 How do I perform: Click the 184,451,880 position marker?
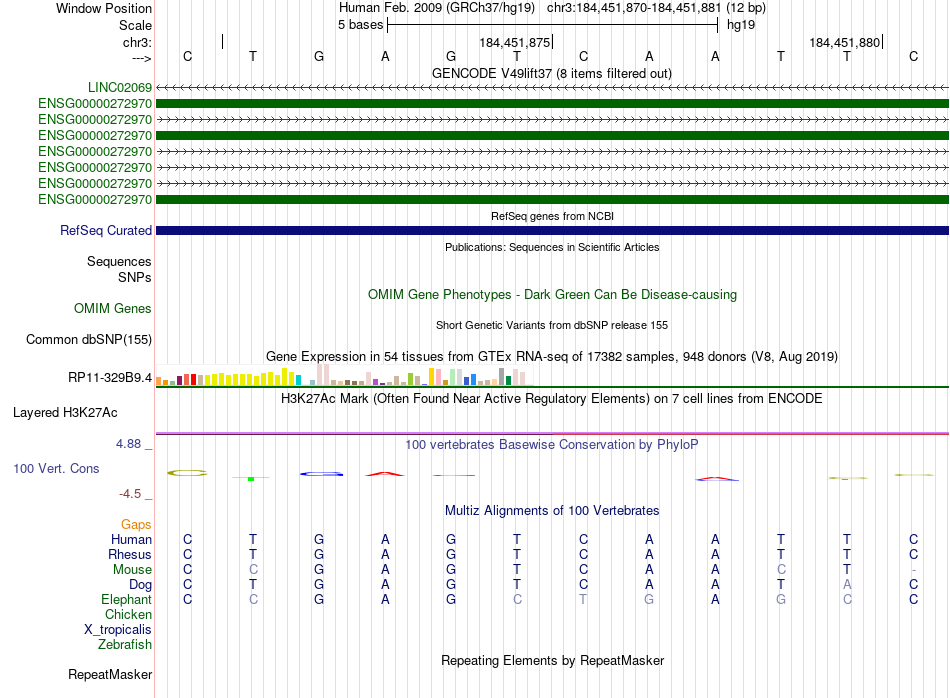click(846, 42)
